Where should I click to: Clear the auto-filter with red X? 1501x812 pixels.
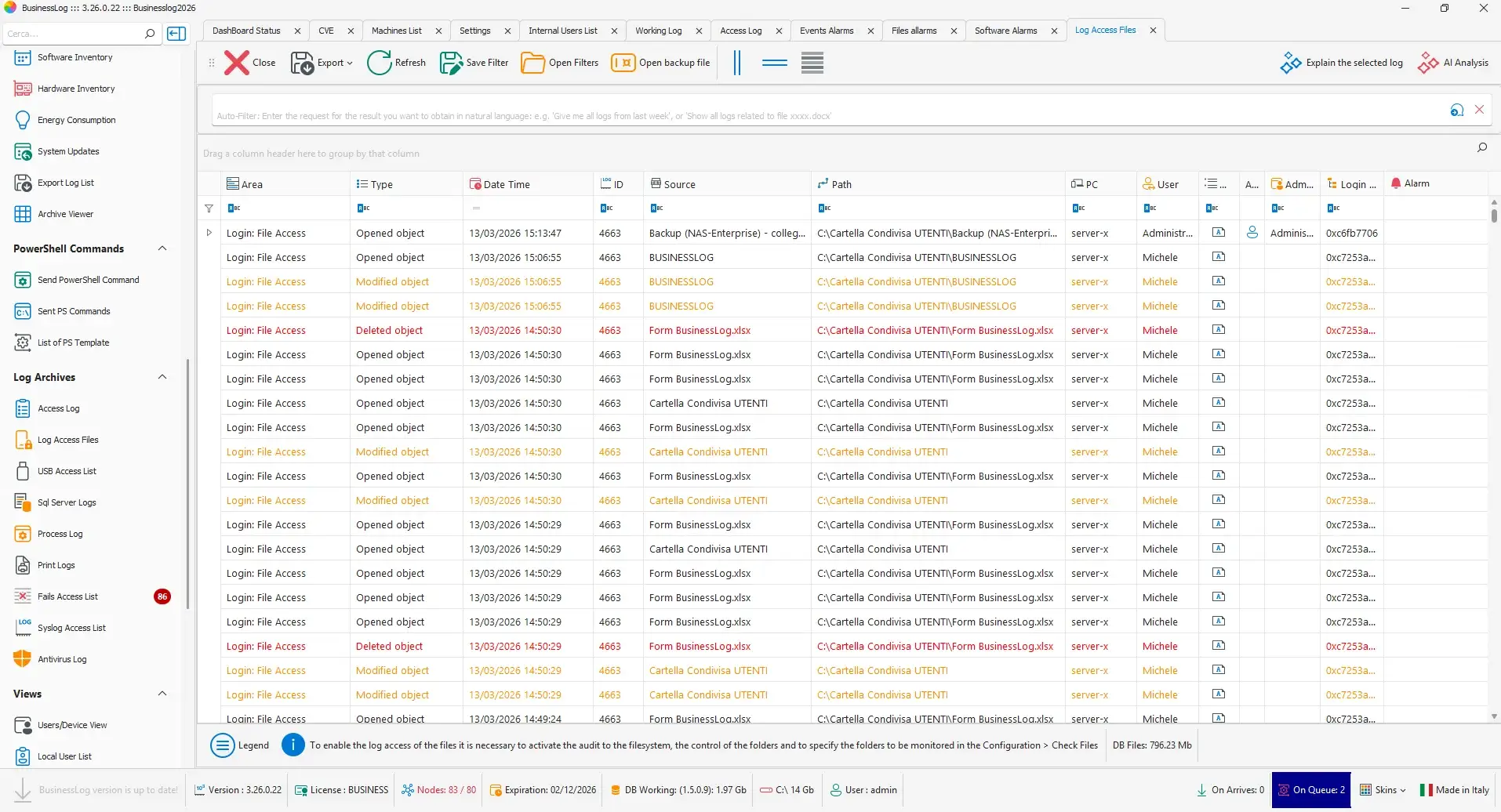coord(1479,110)
